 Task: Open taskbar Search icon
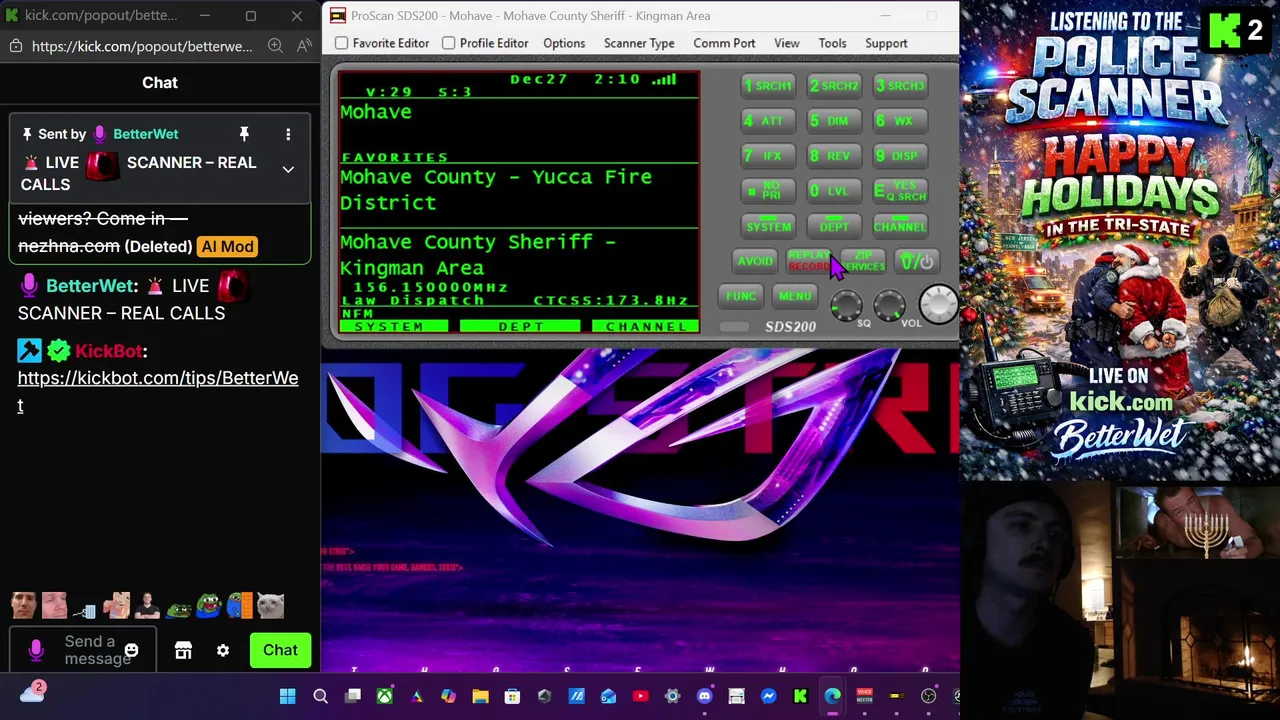pos(320,696)
